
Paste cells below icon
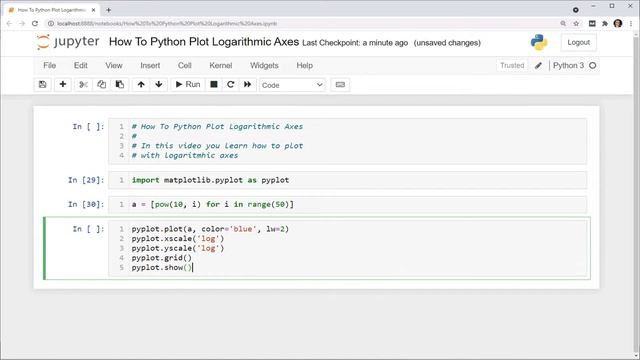(120, 84)
